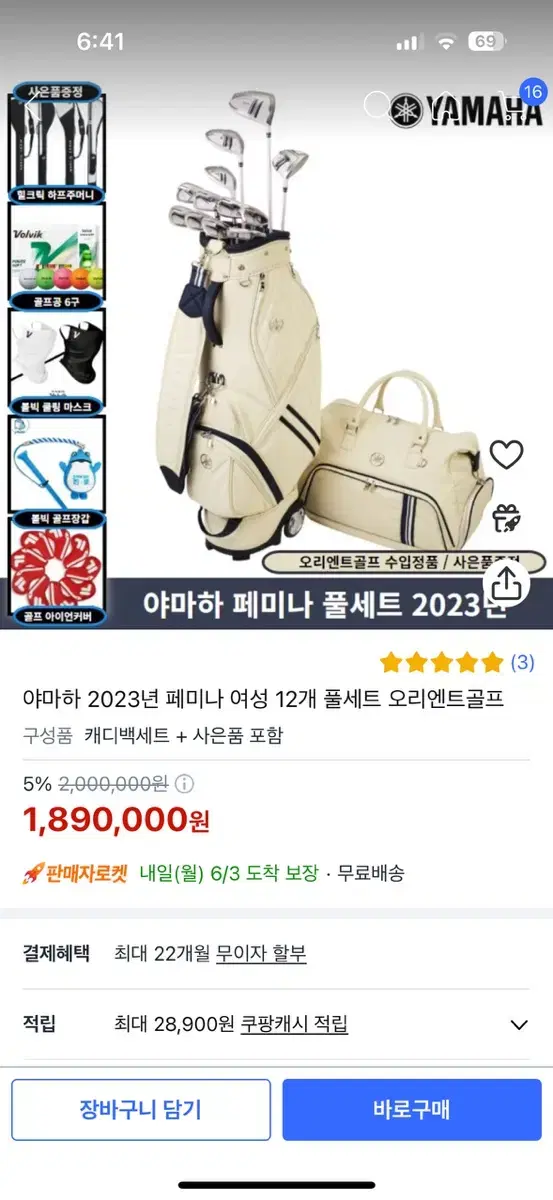Open the five-star rating reviews

(x=441, y=662)
